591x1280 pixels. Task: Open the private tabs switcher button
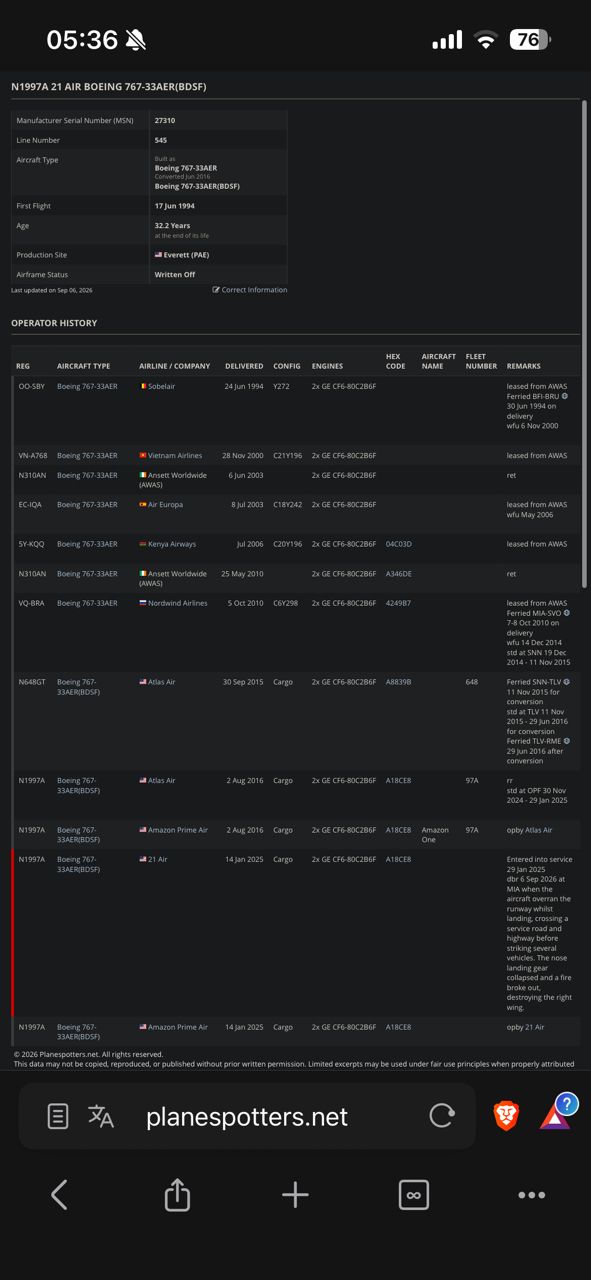click(413, 1195)
